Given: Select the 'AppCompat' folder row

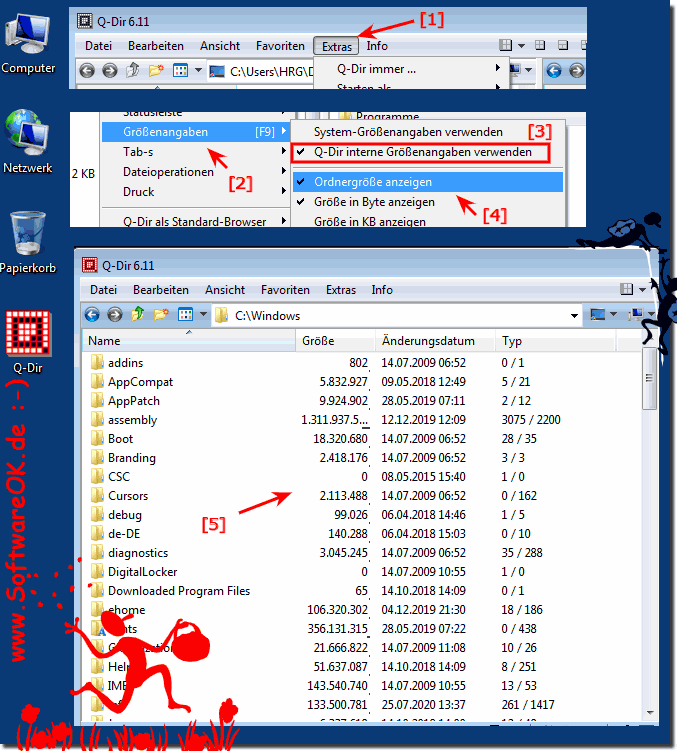Looking at the screenshot, I should (x=362, y=382).
